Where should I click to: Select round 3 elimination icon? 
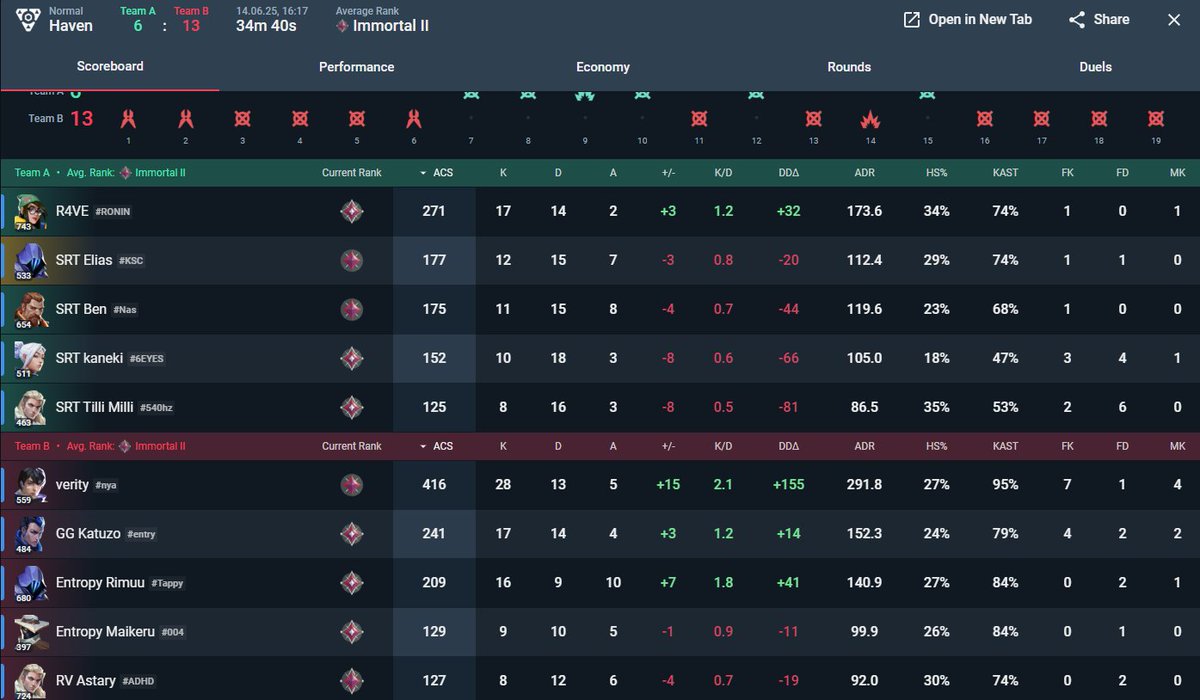coord(242,119)
